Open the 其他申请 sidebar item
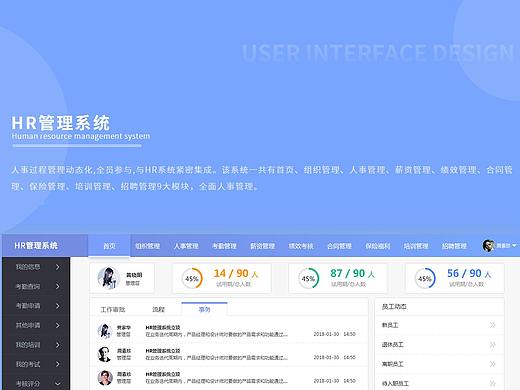Viewport: 520px width, 390px height. (x=36, y=325)
